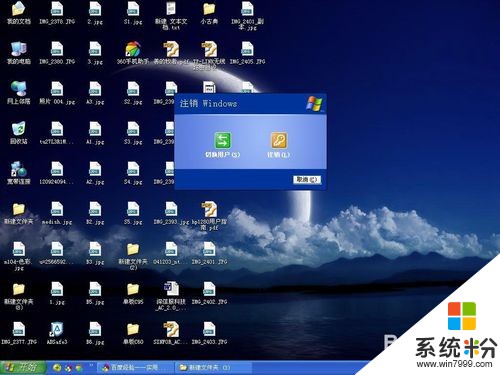This screenshot has width=500, height=375.
Task: Select the A2.jpg file icon
Action: tap(95, 169)
